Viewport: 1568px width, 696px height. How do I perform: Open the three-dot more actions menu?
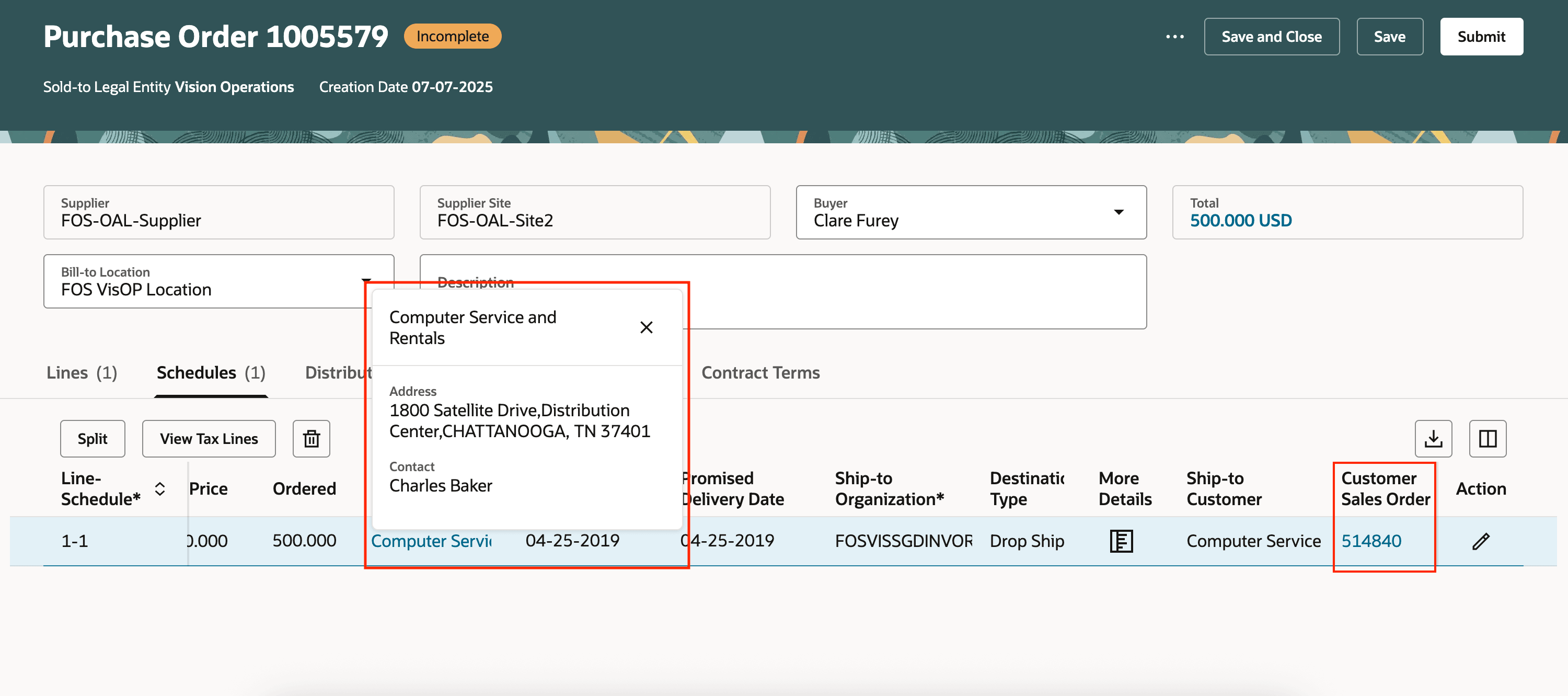1174,37
